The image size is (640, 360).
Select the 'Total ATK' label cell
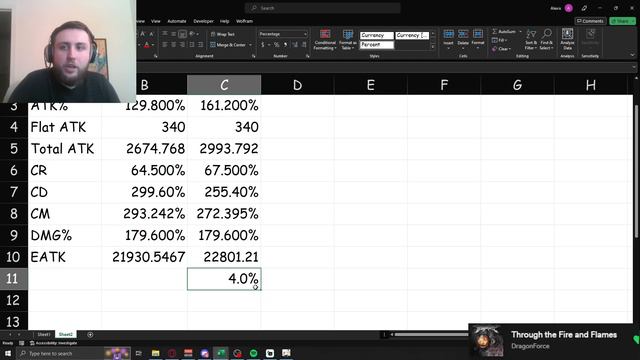64,149
